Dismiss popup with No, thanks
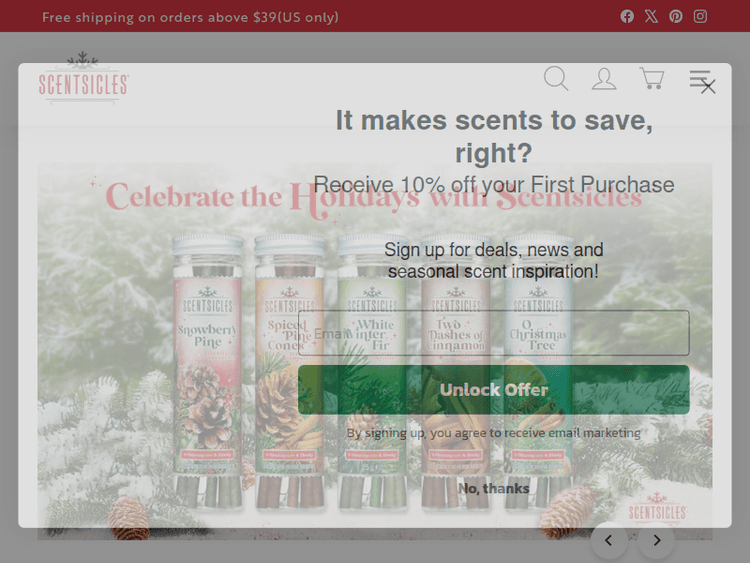750x563 pixels. point(494,488)
